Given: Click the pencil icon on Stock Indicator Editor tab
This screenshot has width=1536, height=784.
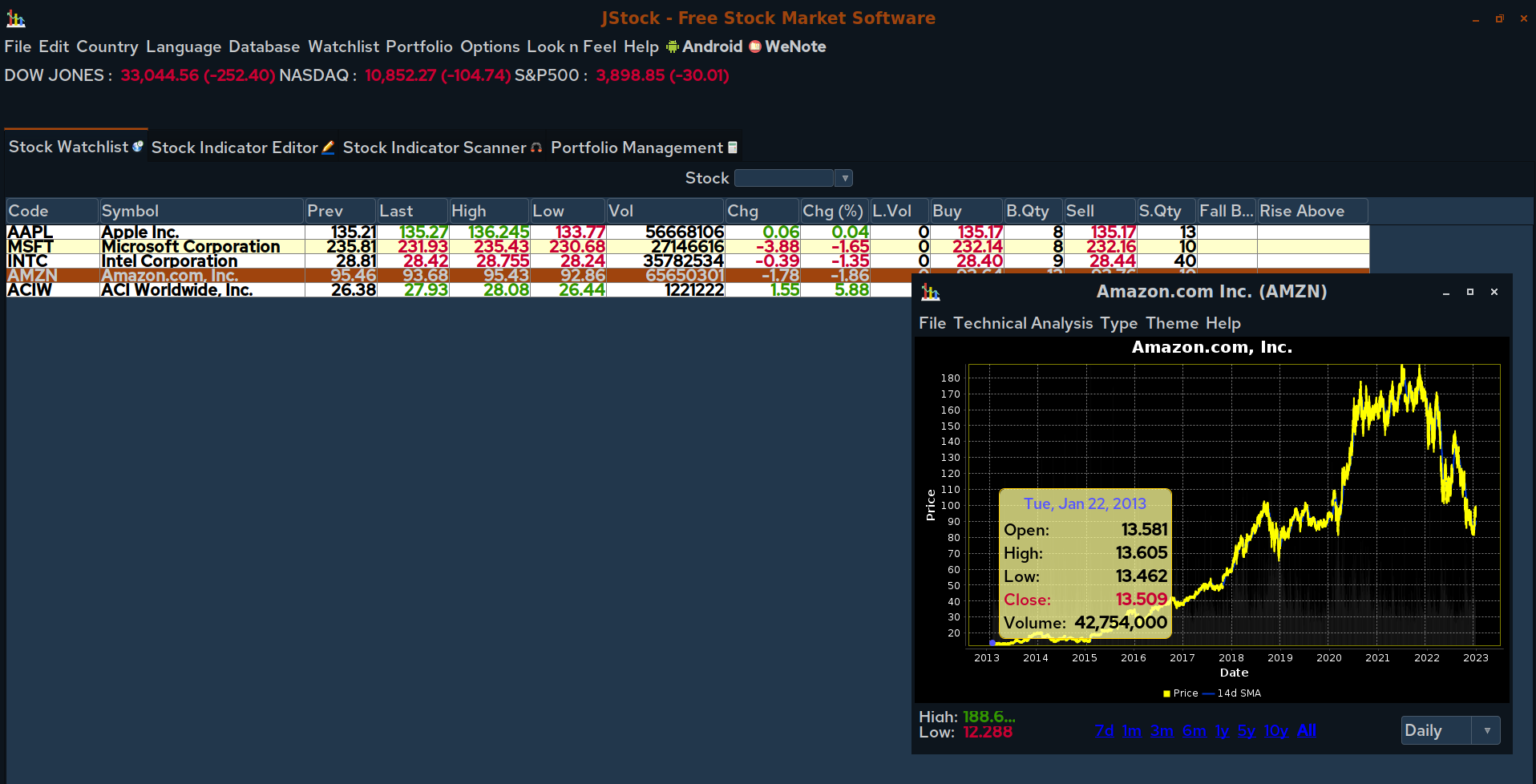Looking at the screenshot, I should [x=328, y=148].
